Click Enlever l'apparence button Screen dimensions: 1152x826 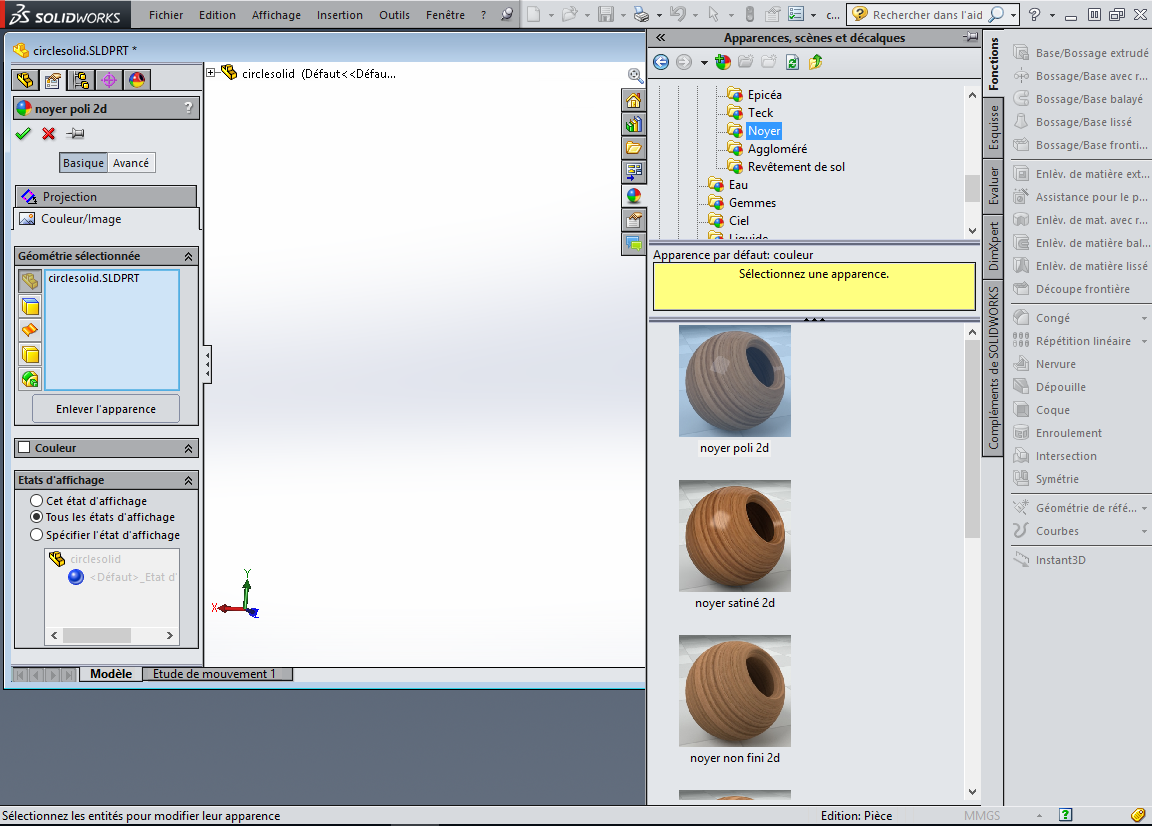pyautogui.click(x=106, y=409)
